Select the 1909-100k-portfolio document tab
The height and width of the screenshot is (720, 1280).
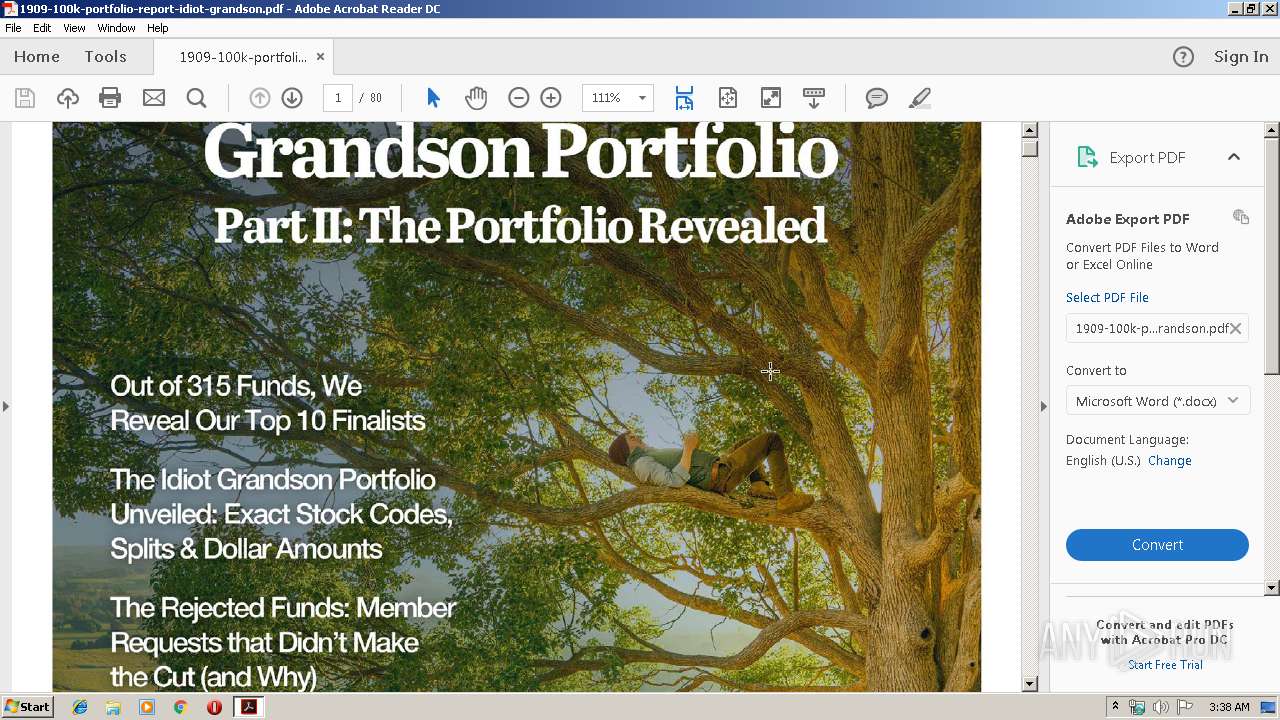click(243, 57)
